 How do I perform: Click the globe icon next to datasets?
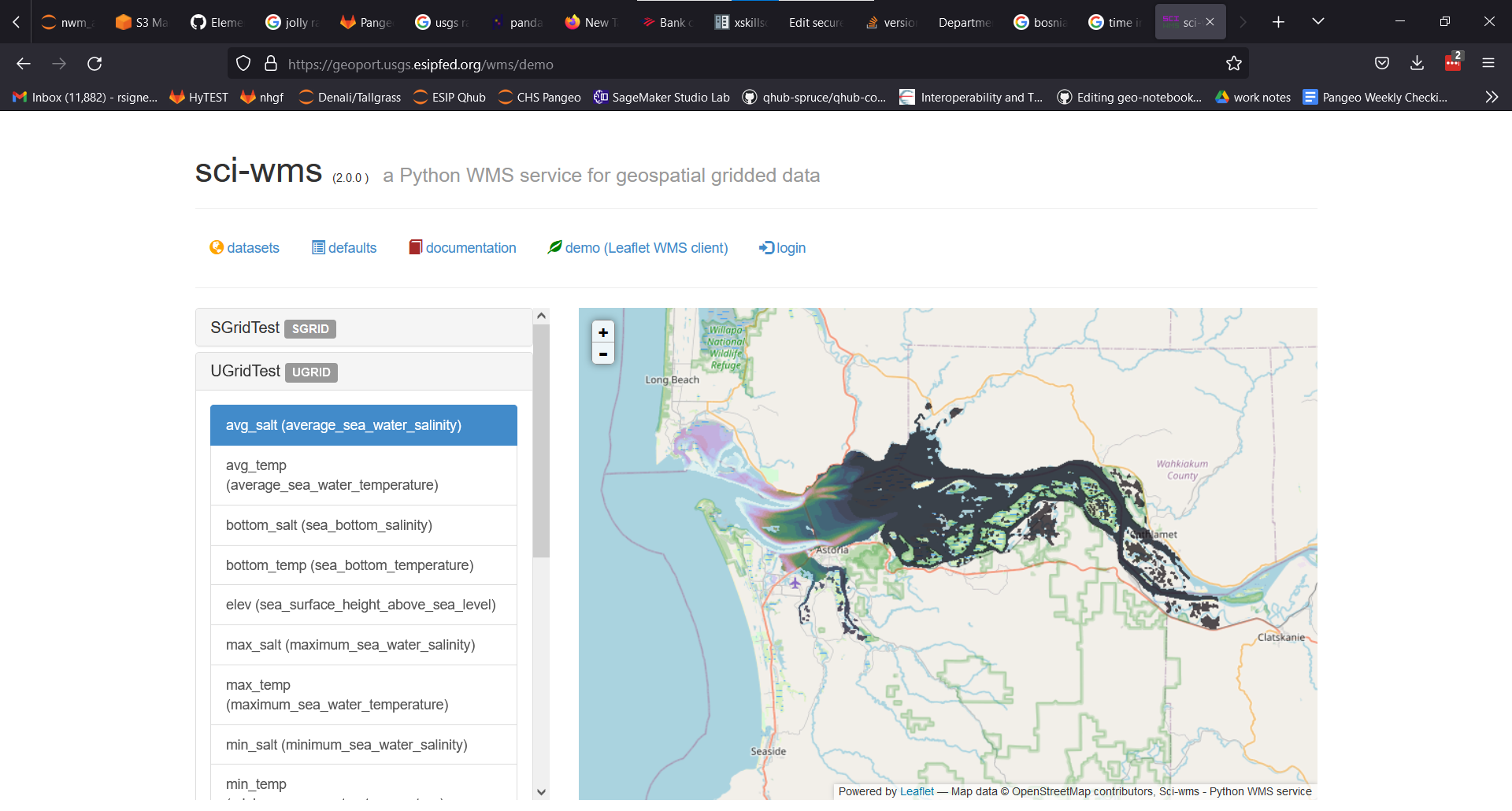[x=217, y=247]
